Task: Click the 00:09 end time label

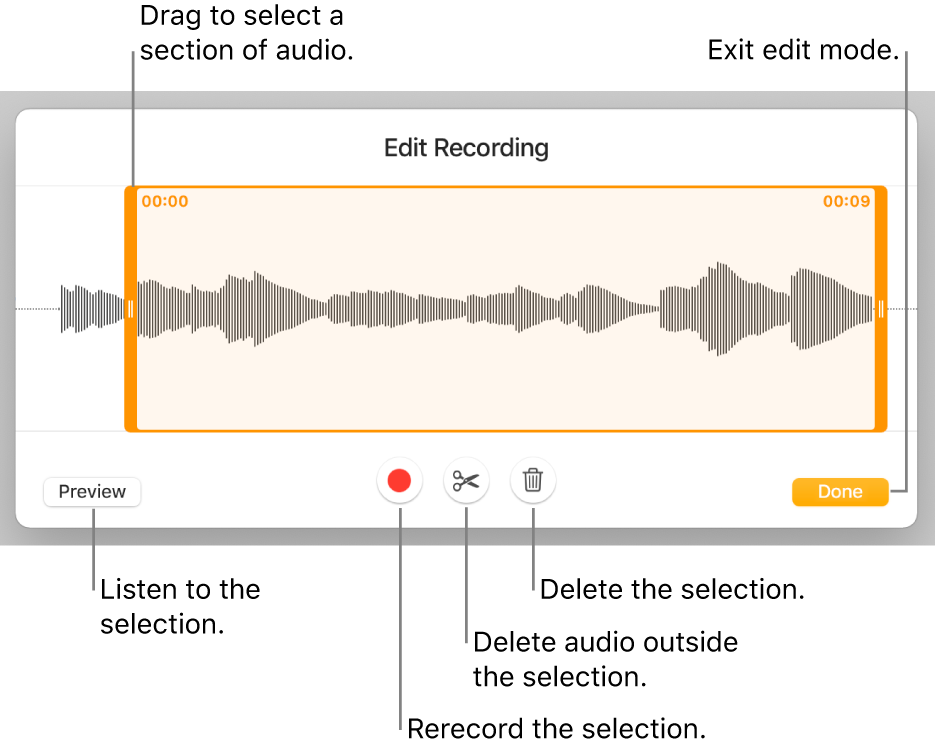Action: [x=846, y=201]
